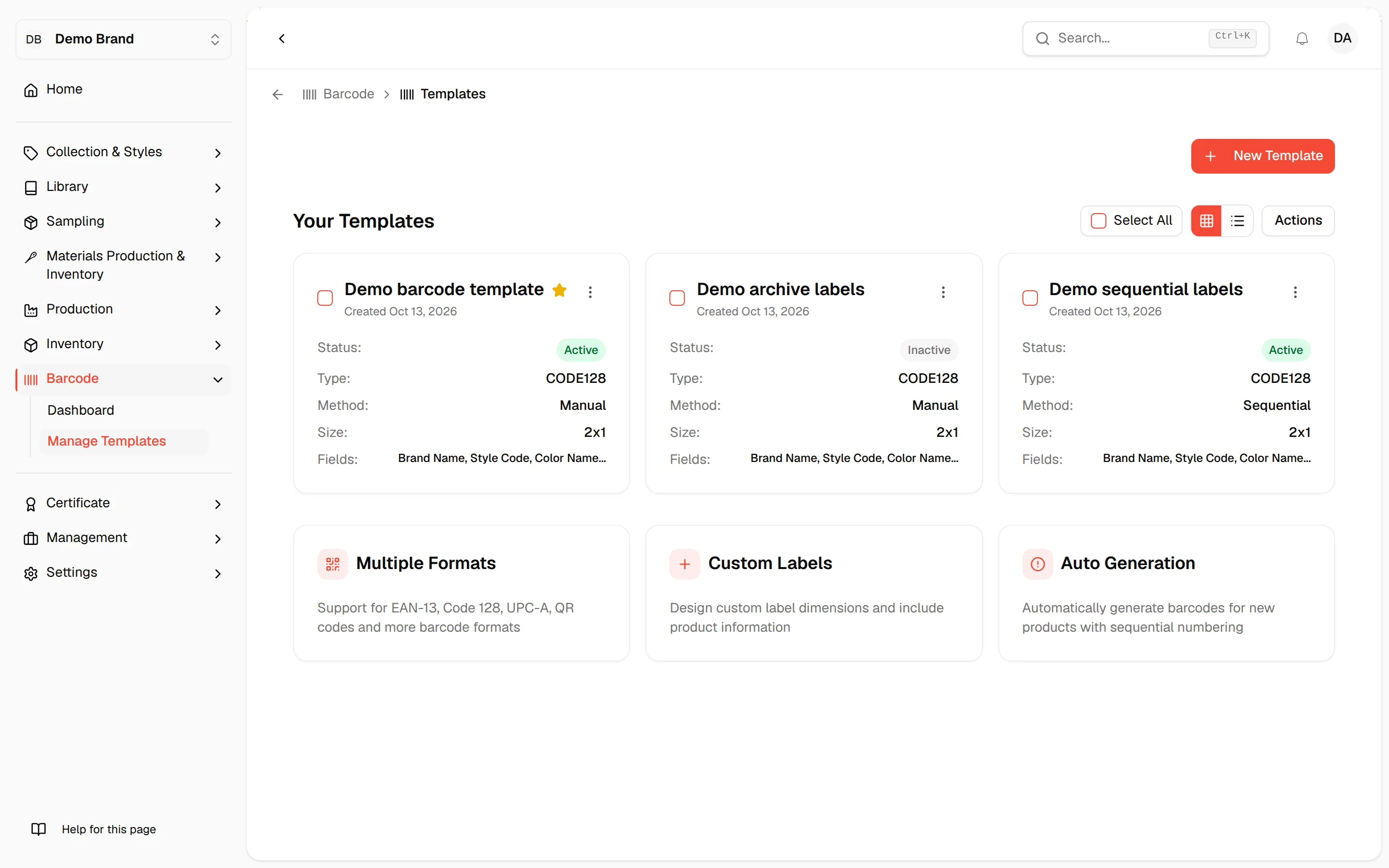Click the Certificate ribbon icon
The width and height of the screenshot is (1389, 868).
point(31,504)
